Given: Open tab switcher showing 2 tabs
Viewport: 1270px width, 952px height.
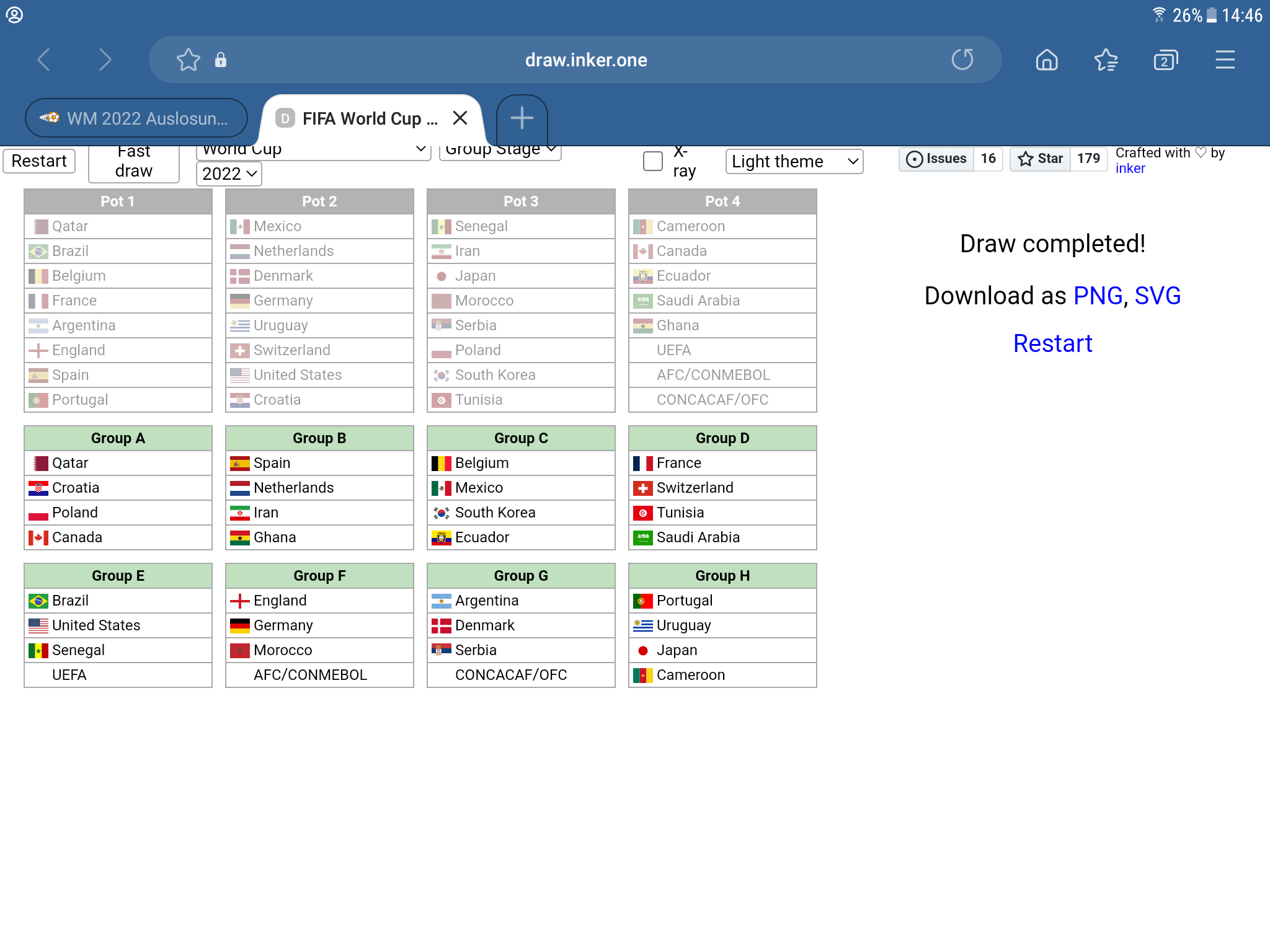Looking at the screenshot, I should [1165, 60].
